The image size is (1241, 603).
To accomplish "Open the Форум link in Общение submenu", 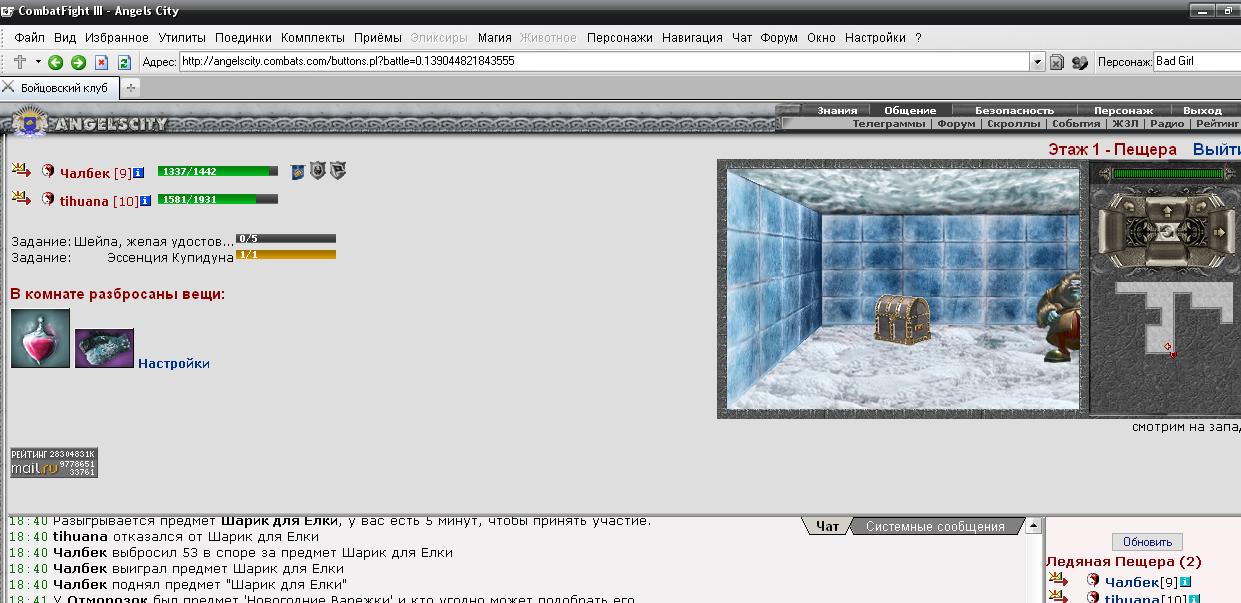I will pyautogui.click(x=957, y=124).
